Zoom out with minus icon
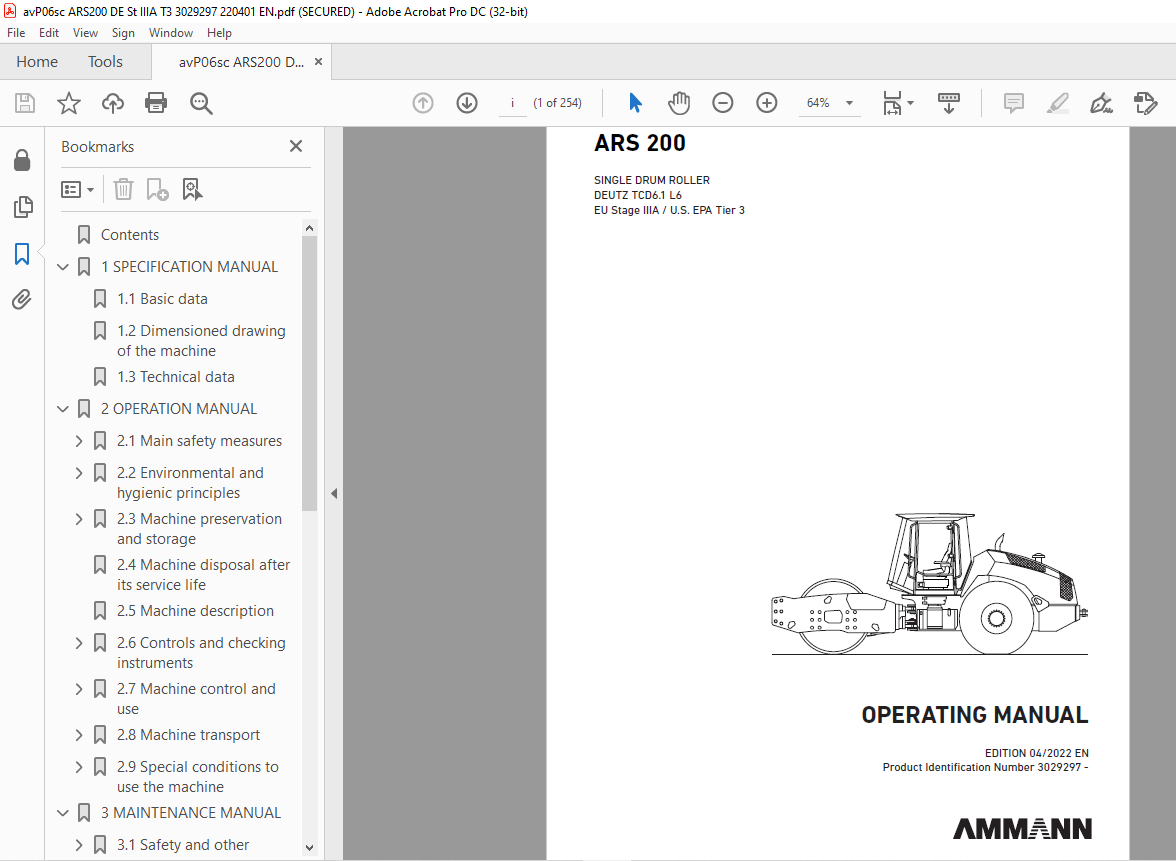Viewport: 1176px width, 861px height. pyautogui.click(x=722, y=103)
